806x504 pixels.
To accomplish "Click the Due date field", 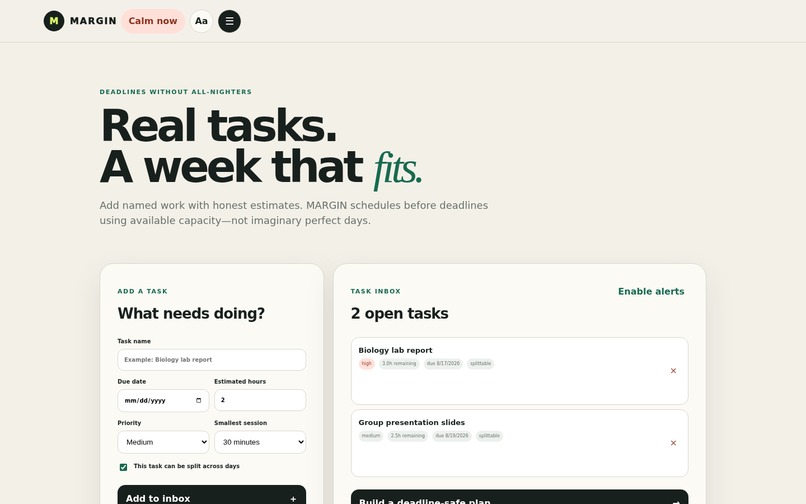I will (x=163, y=401).
